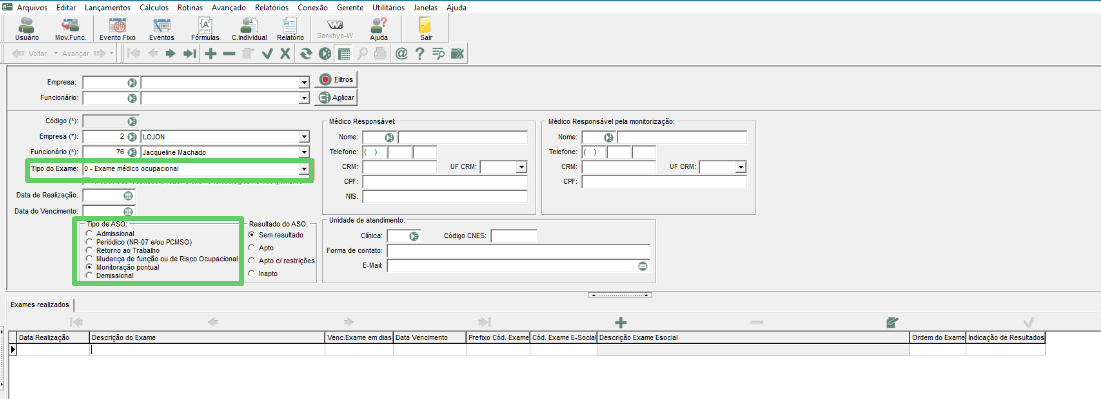
Task: Click the Forma de contato field
Action: [x=518, y=251]
